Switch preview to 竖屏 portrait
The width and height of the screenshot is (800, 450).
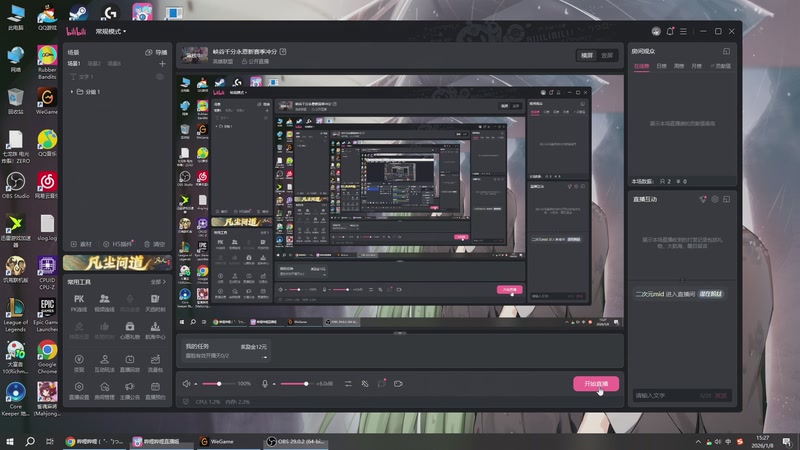click(607, 55)
